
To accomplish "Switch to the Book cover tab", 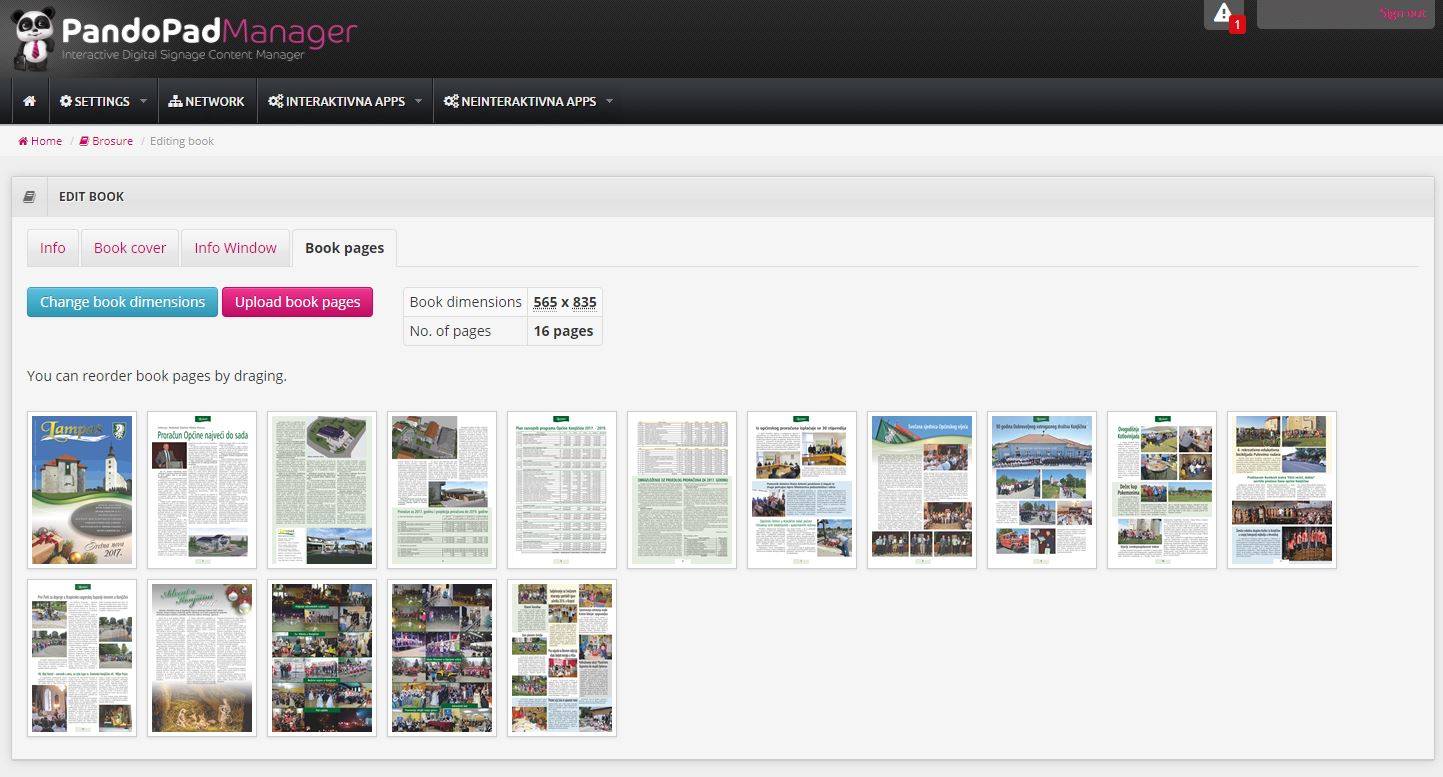I will (130, 248).
